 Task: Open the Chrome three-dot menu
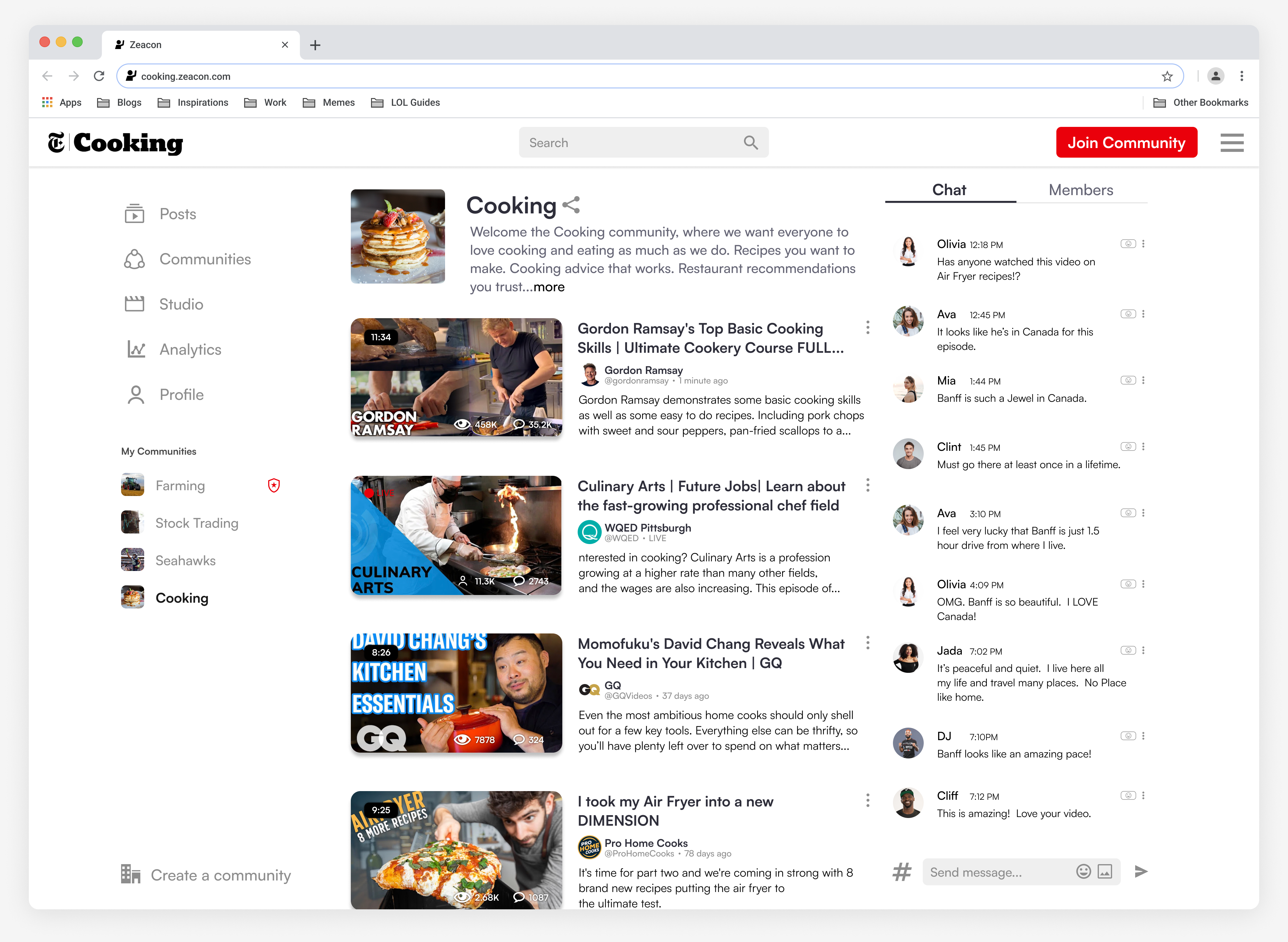[1242, 76]
